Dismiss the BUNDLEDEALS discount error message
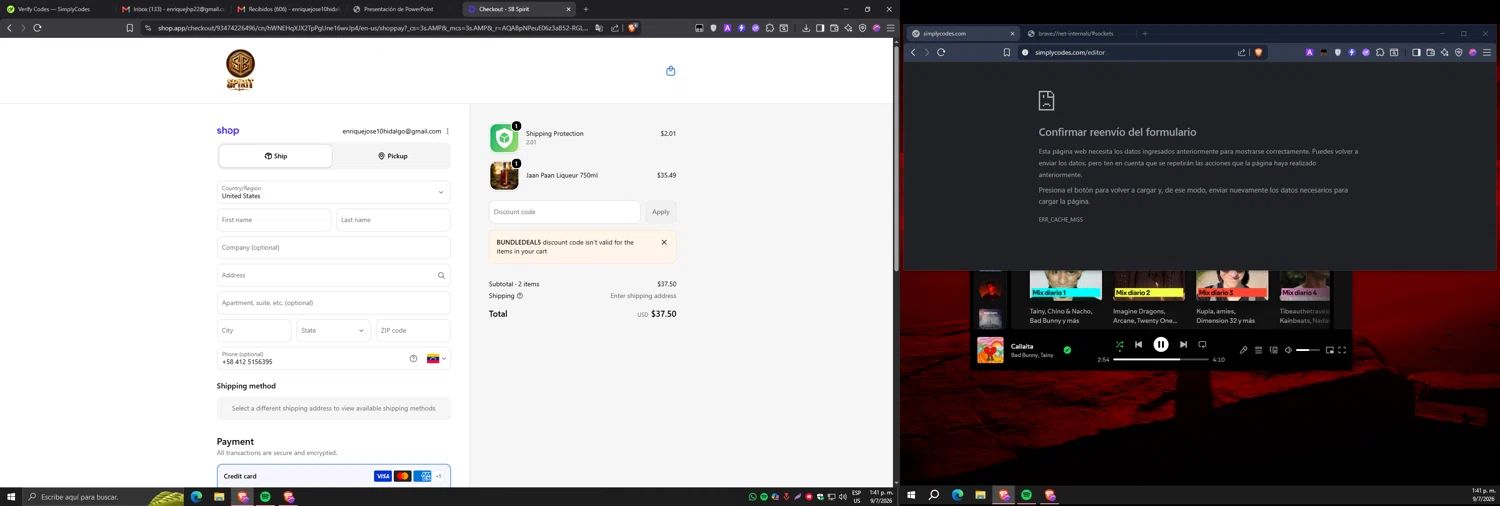The image size is (1500, 506). point(664,242)
